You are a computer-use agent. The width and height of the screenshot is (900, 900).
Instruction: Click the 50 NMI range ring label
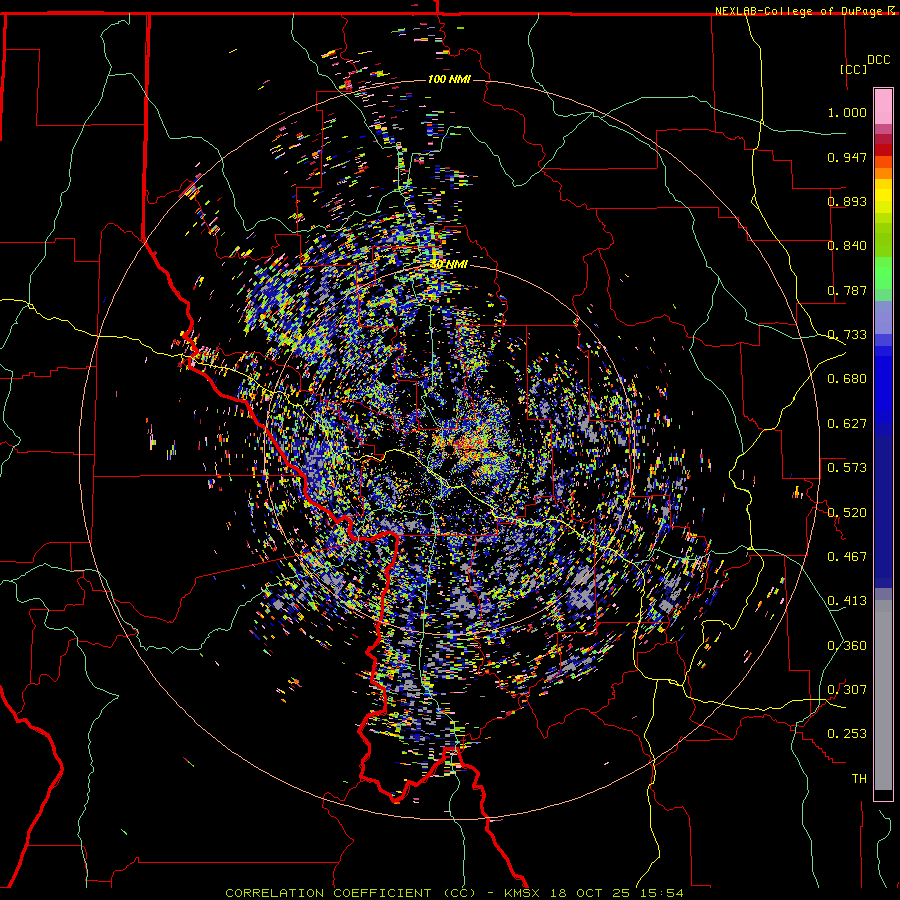(449, 265)
